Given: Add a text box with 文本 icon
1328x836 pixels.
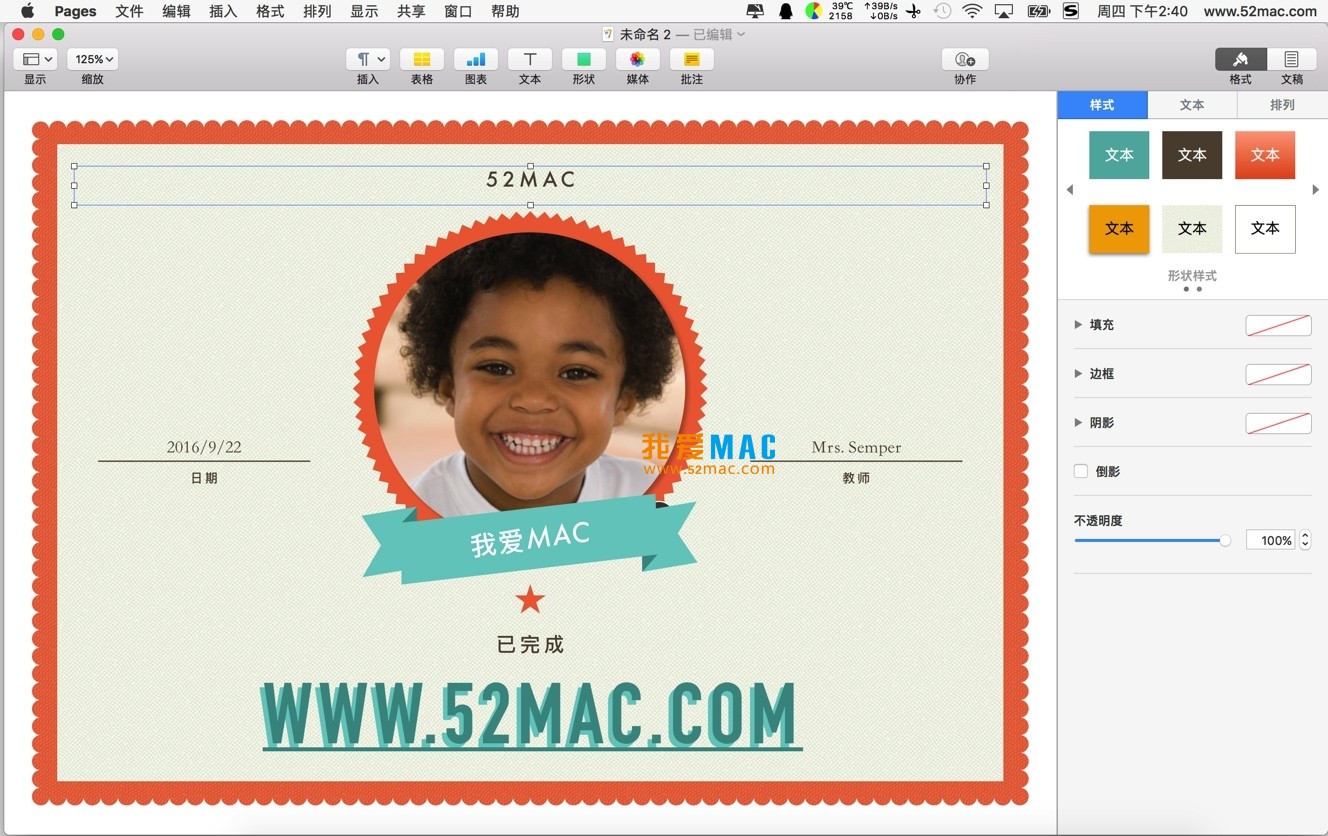Looking at the screenshot, I should [530, 59].
